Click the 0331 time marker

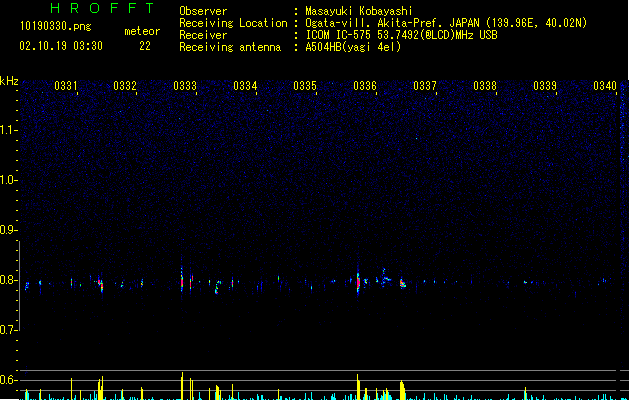click(65, 86)
